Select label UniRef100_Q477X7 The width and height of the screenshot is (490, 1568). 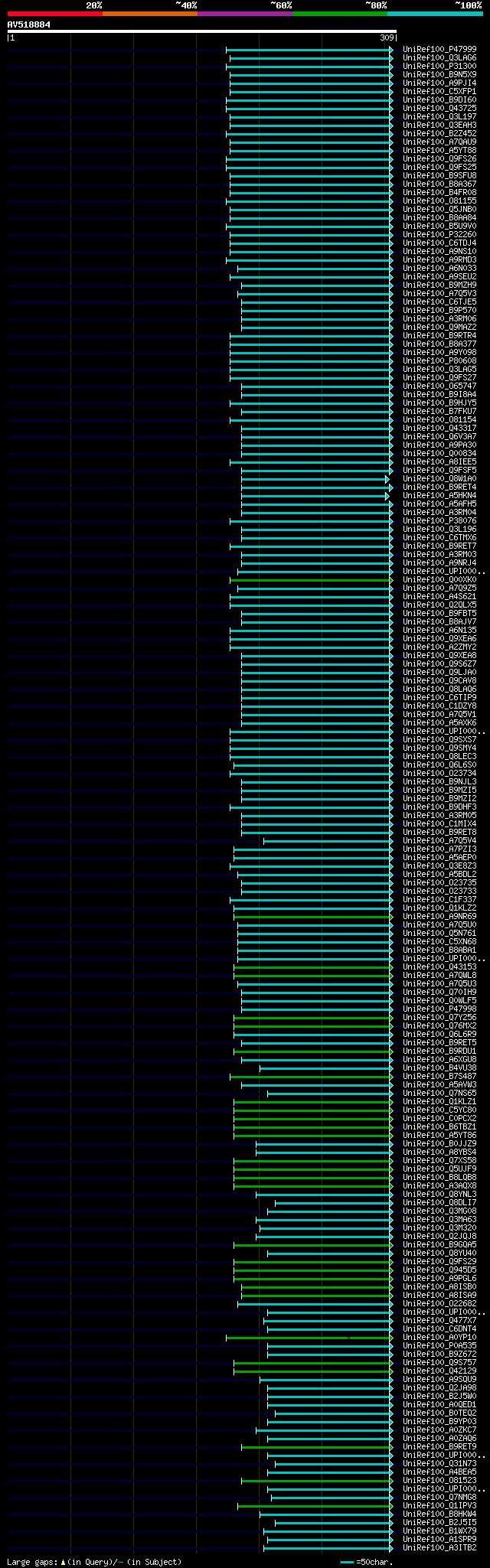coord(439,1320)
